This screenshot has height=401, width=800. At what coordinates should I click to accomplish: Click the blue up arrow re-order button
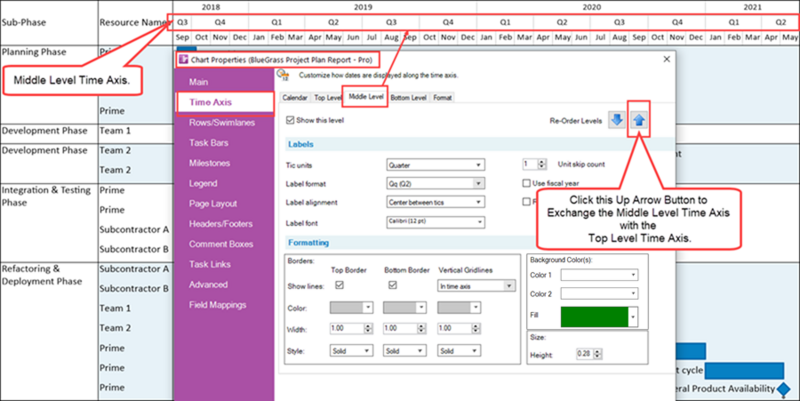coord(639,120)
